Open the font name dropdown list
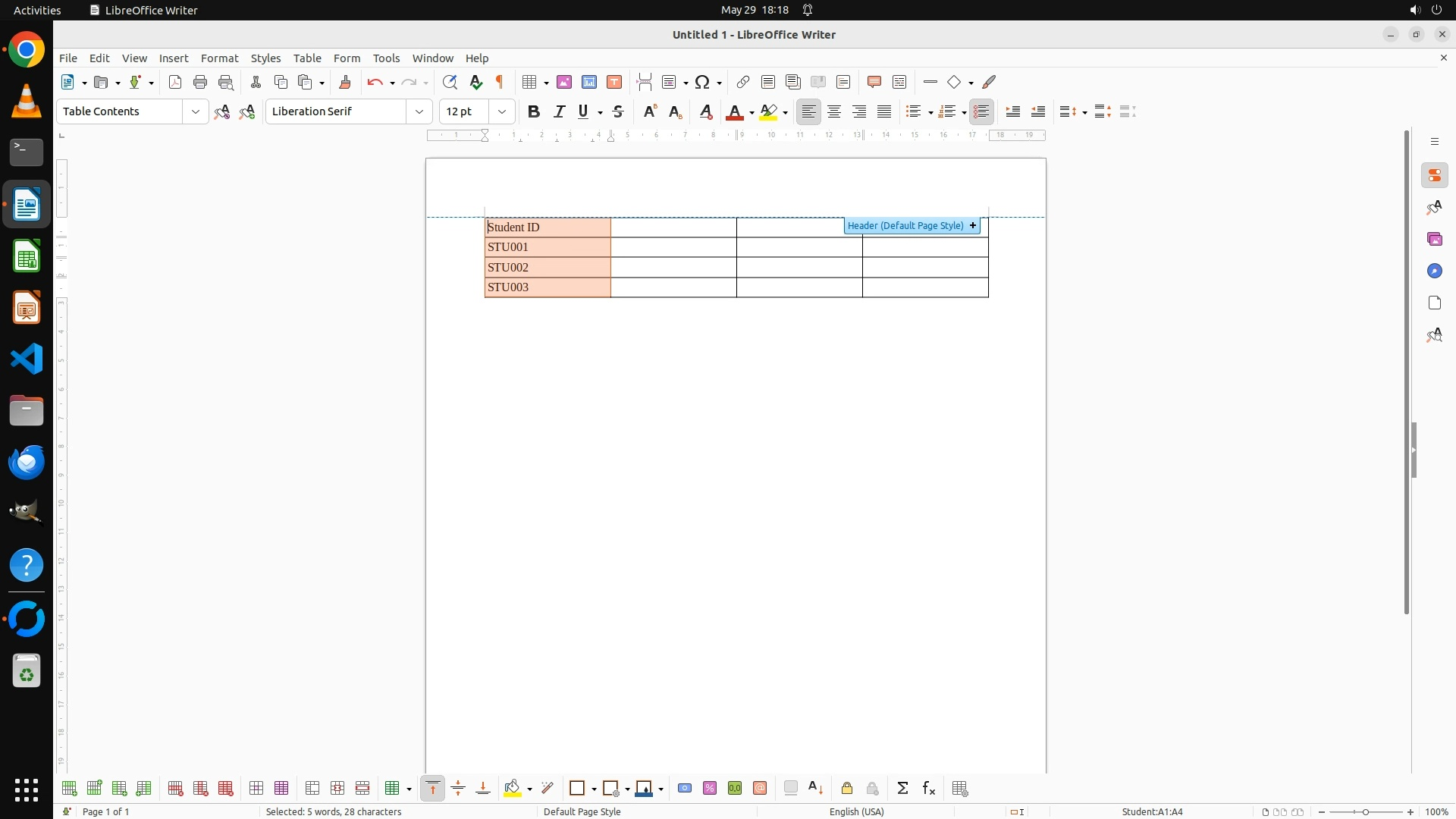Screen dimensions: 1456x819 point(419,112)
